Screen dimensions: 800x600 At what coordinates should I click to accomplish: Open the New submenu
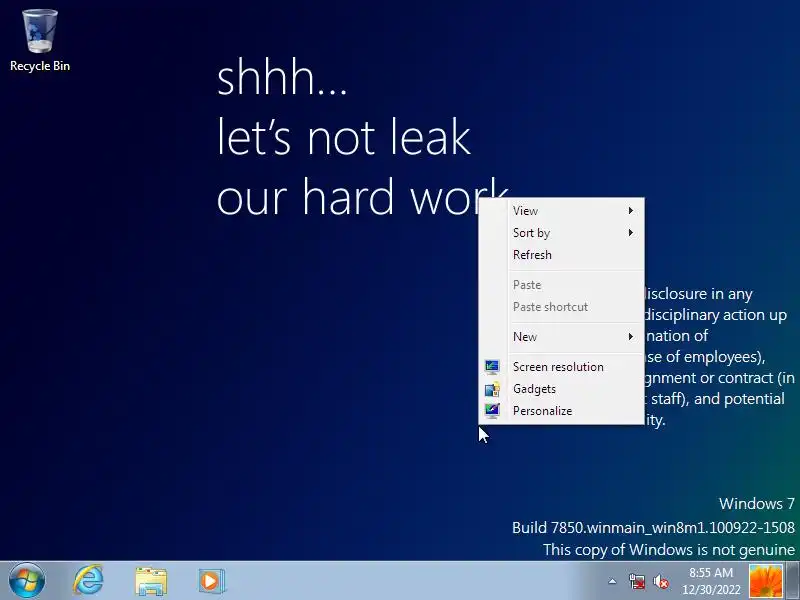click(561, 337)
